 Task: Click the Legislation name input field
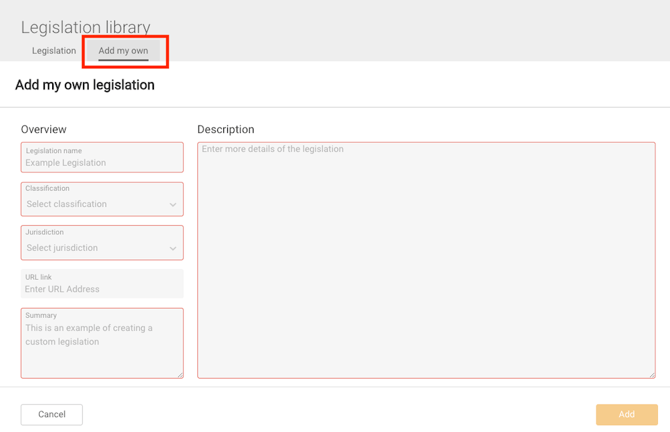(x=102, y=162)
